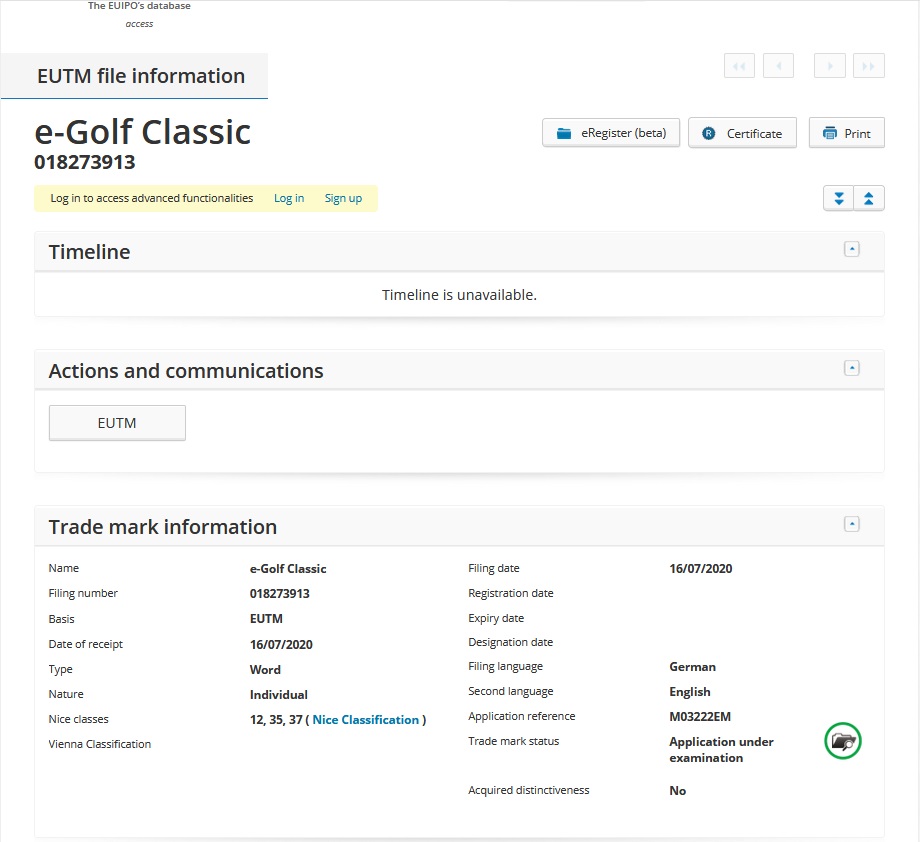Viewport: 920px width, 842px height.
Task: Click the EUTM action button
Action: pos(117,423)
